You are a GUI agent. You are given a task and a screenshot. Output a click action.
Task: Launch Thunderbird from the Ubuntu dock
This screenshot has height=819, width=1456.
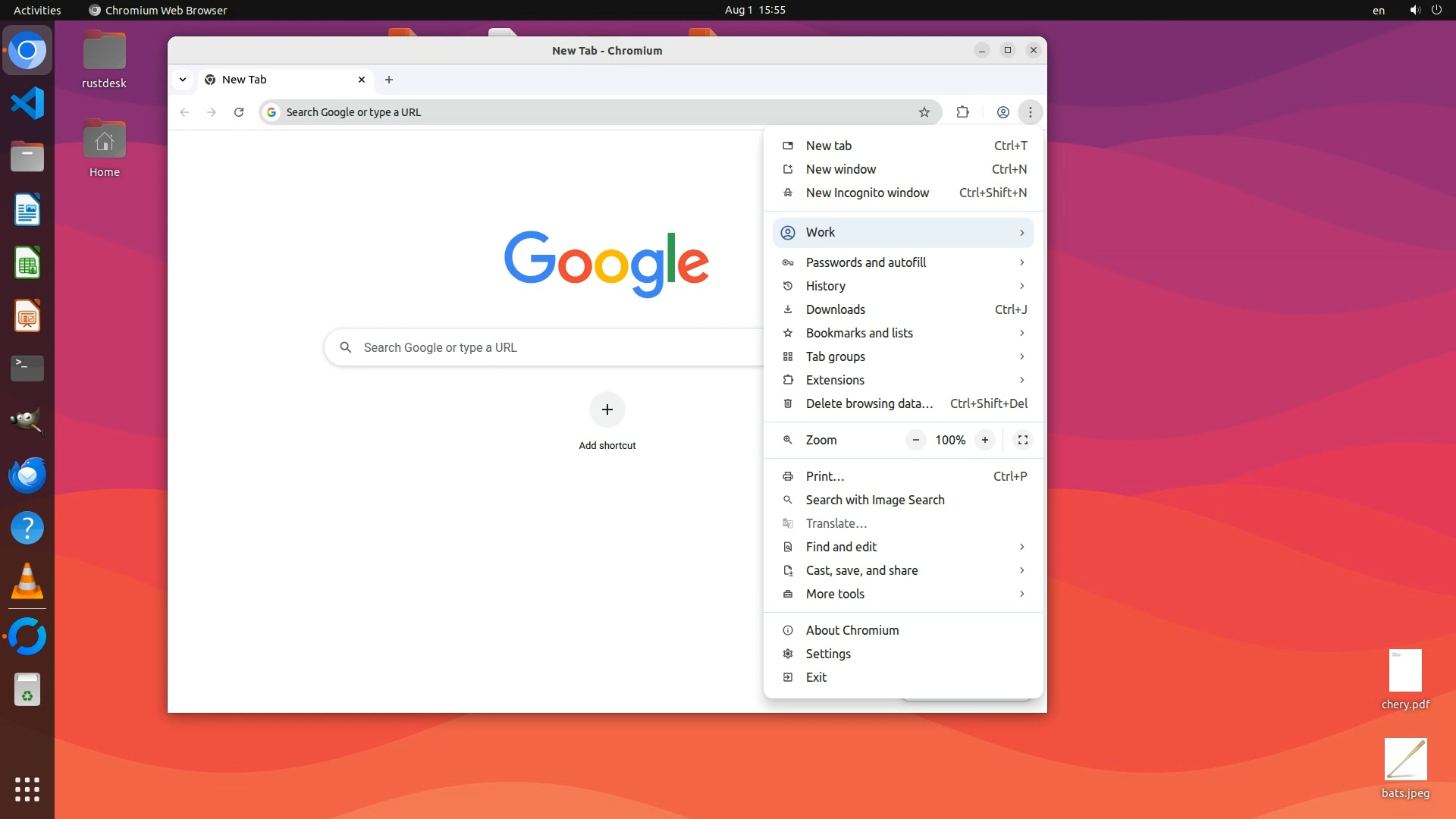(x=27, y=475)
